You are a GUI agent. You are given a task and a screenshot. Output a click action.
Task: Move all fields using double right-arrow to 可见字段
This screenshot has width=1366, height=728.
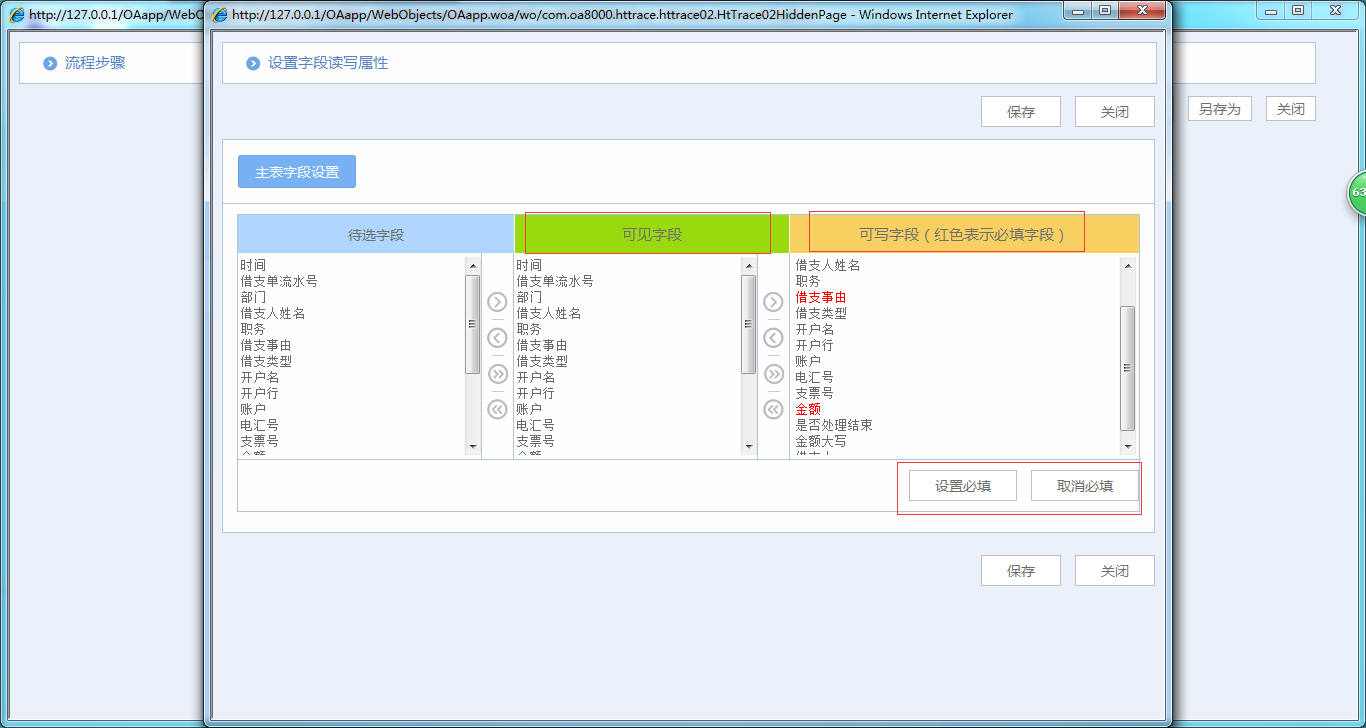coord(497,374)
